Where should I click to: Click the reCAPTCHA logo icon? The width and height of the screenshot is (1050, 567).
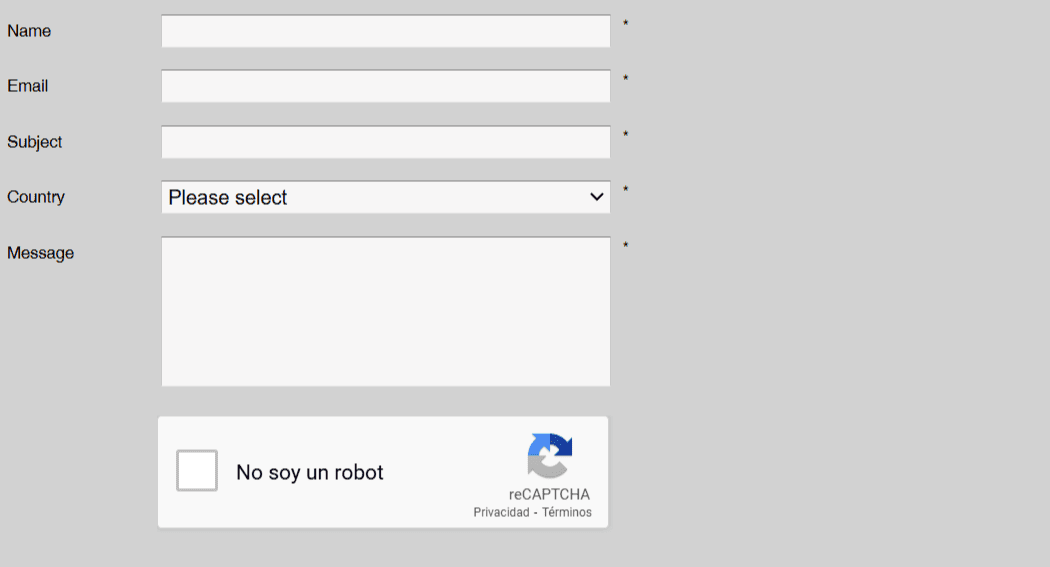pos(549,456)
